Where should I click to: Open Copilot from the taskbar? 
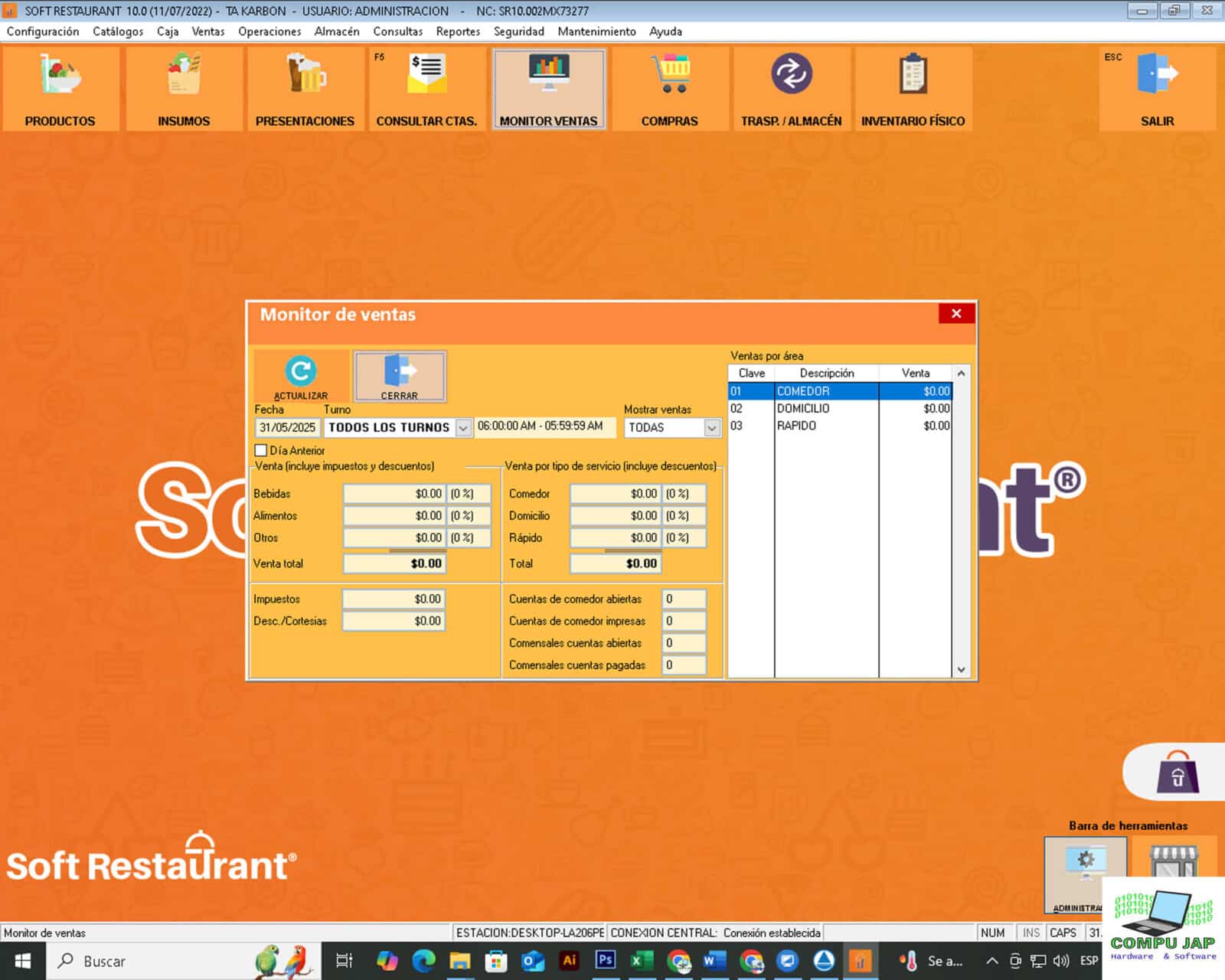387,961
